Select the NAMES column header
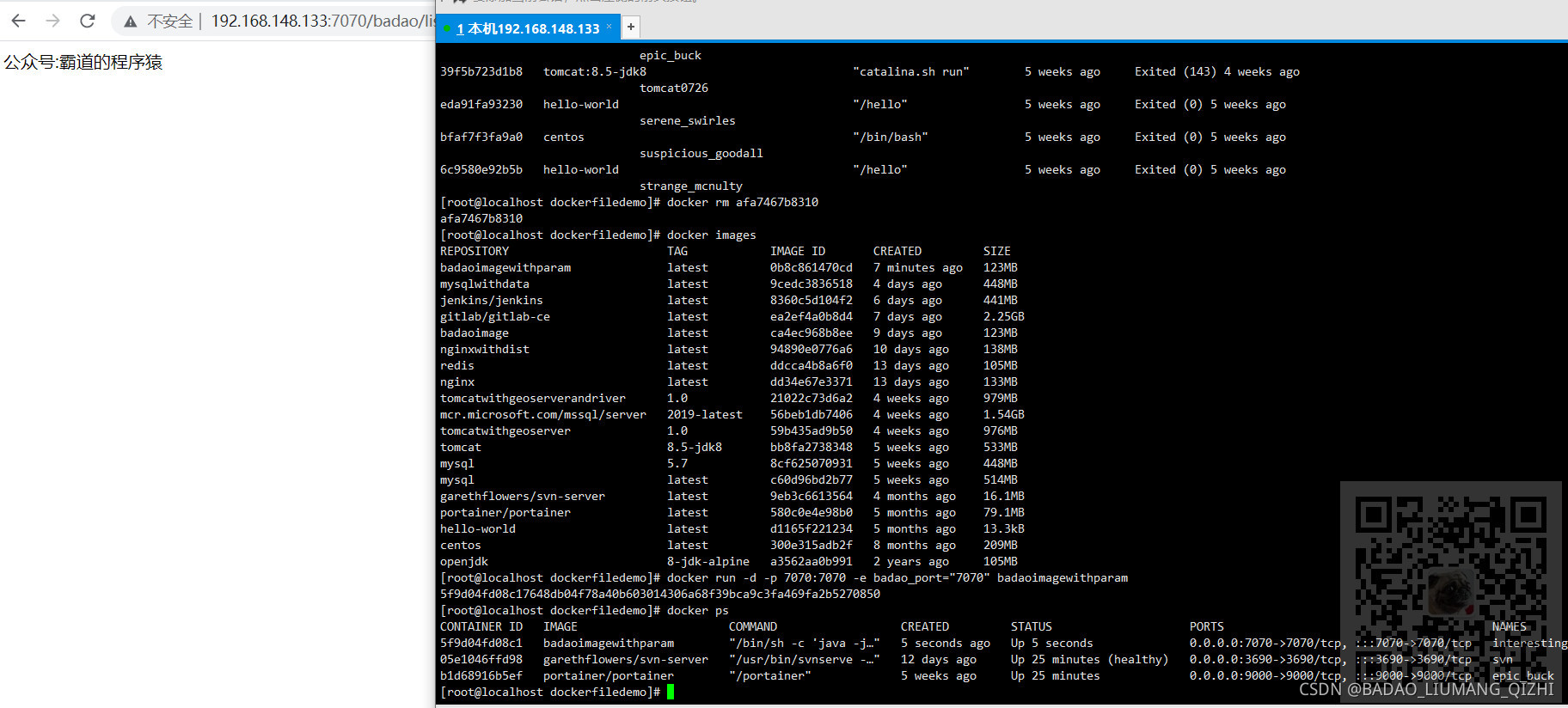 tap(1510, 626)
